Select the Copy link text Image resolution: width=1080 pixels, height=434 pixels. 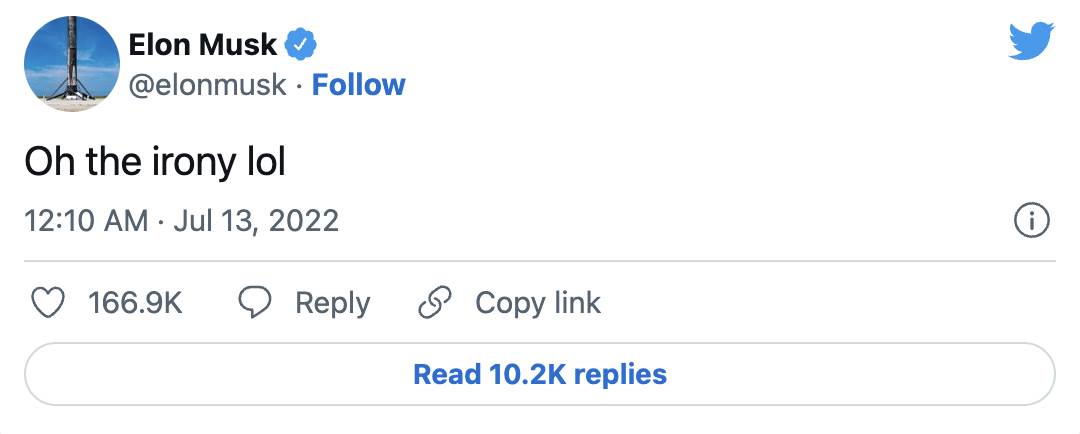click(x=538, y=303)
